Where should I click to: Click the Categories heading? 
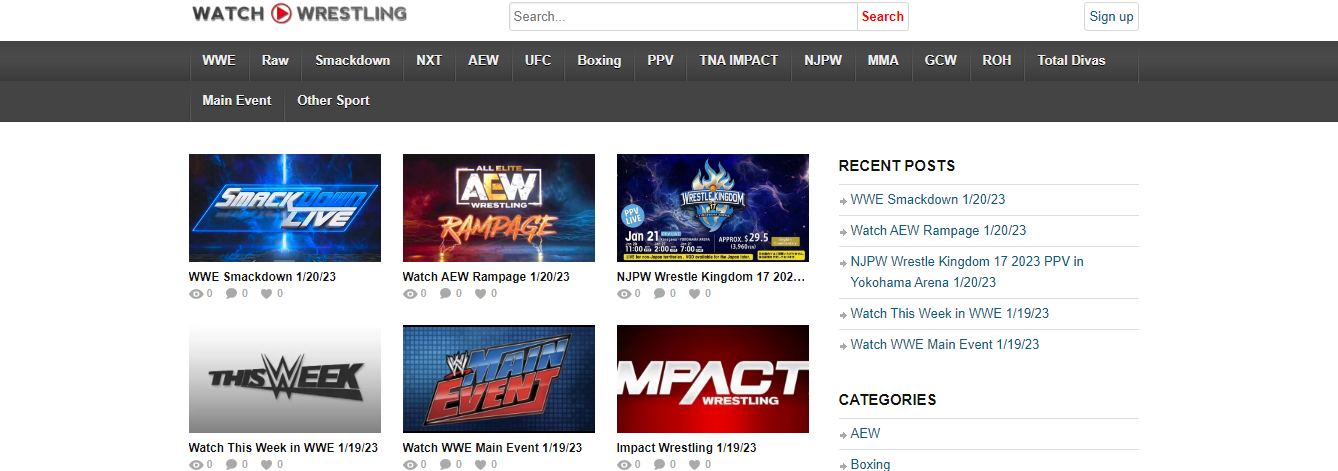coord(888,400)
